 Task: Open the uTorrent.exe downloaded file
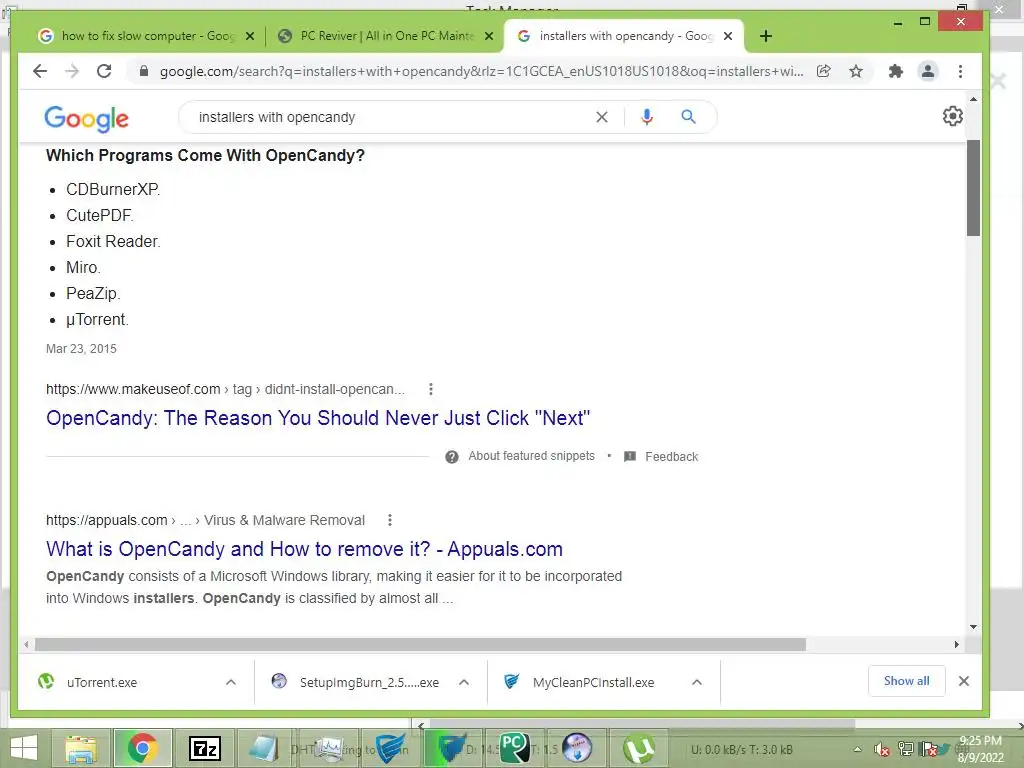point(102,682)
